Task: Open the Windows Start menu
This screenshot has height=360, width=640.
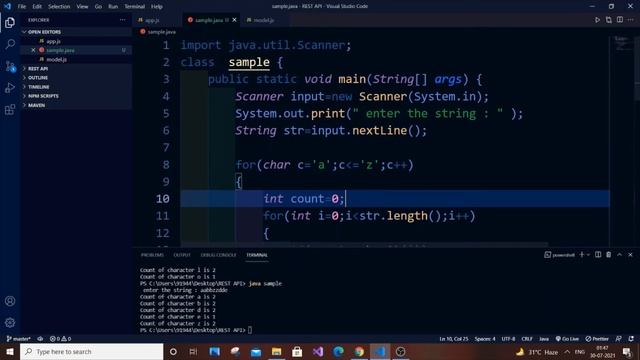Action: pos(10,351)
